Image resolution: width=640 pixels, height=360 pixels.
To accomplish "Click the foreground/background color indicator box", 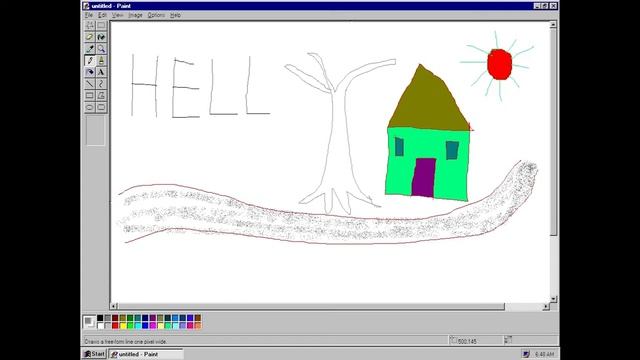I will click(x=89, y=322).
